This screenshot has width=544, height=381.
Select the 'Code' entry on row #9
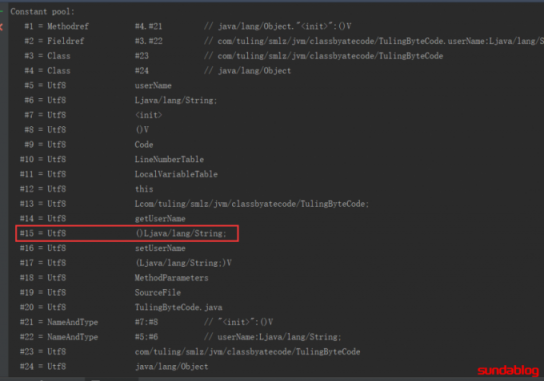coord(144,145)
